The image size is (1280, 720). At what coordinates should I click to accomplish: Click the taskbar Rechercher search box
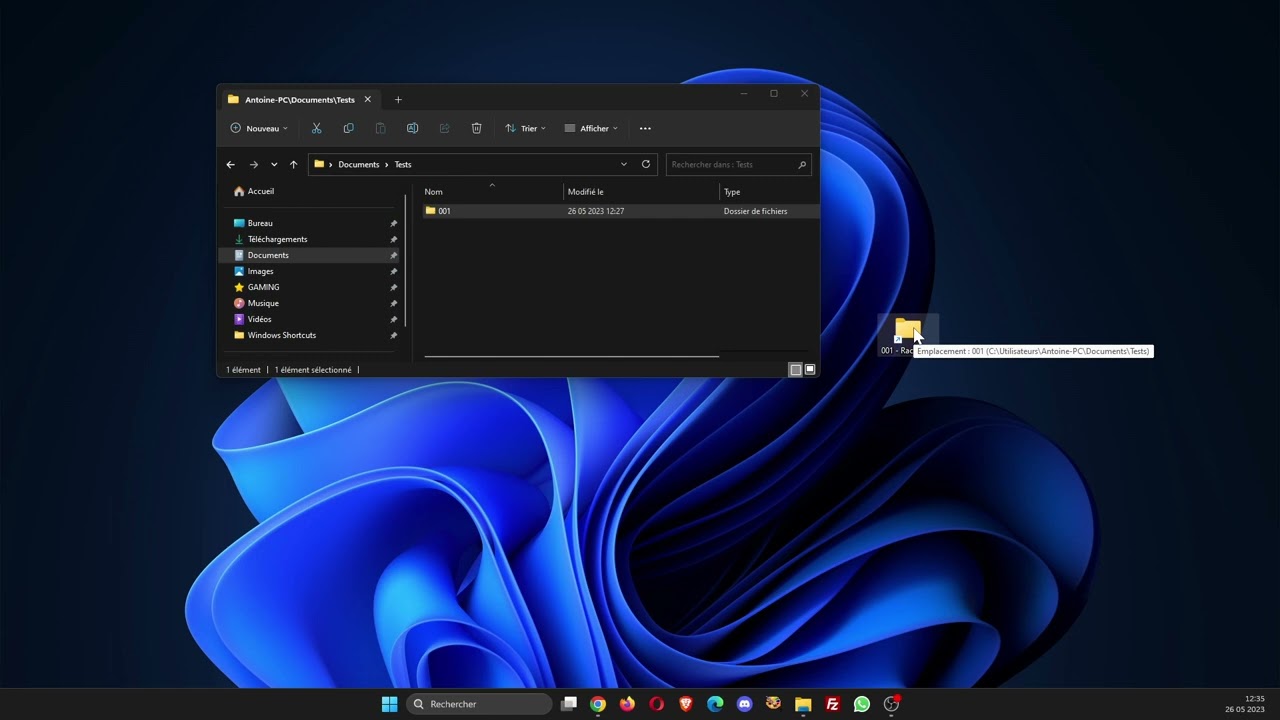pyautogui.click(x=479, y=704)
